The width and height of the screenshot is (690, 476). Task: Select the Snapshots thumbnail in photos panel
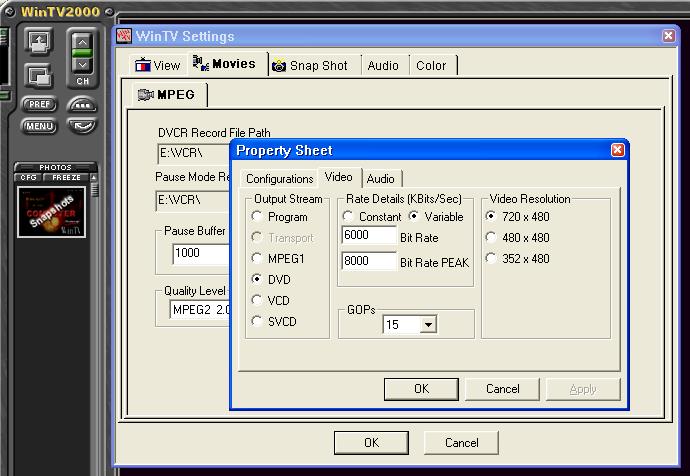(x=51, y=212)
